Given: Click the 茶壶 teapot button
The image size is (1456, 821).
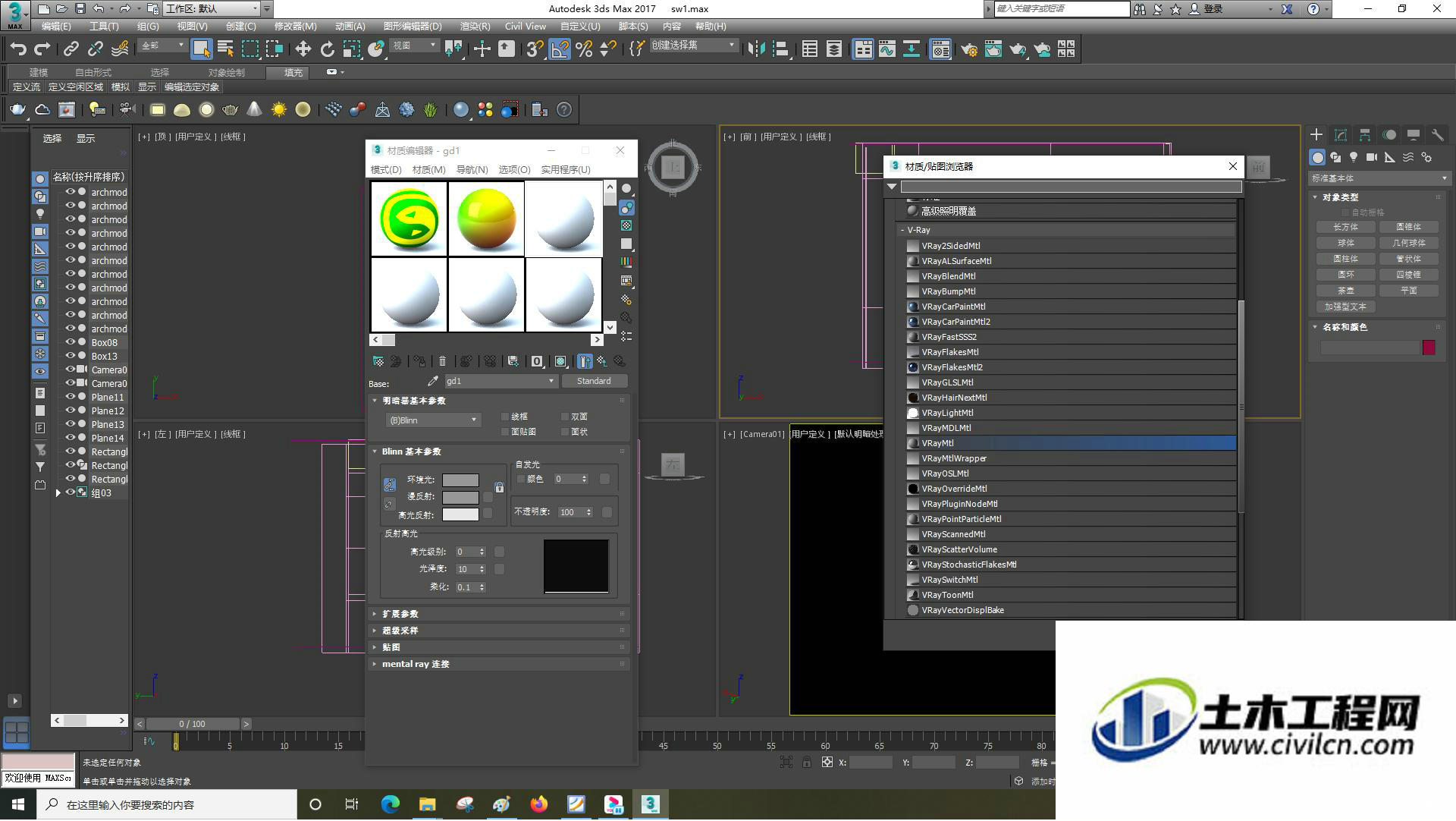Looking at the screenshot, I should coord(1346,291).
